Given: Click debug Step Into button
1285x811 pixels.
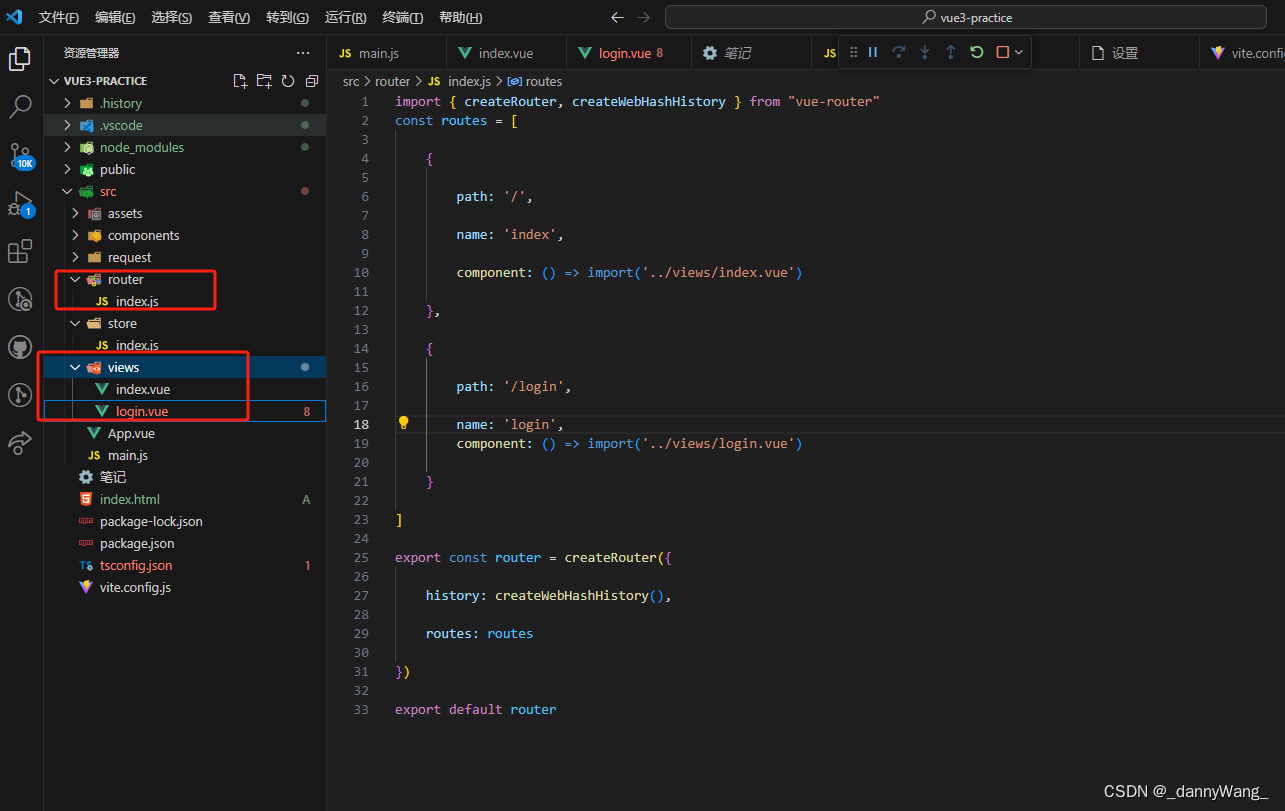Looking at the screenshot, I should click(x=925, y=52).
